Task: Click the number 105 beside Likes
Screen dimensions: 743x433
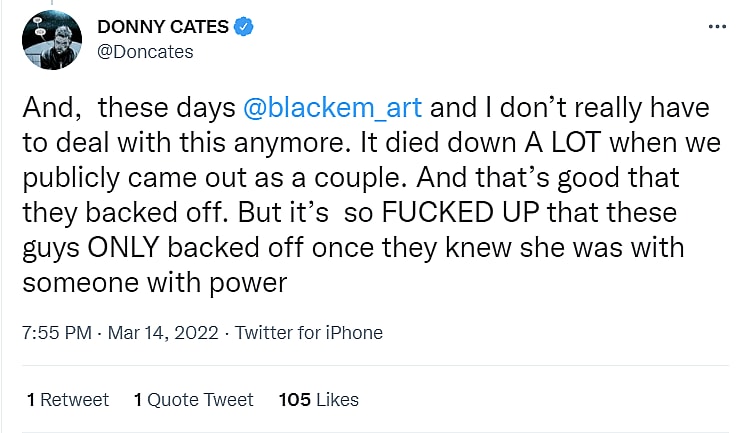Action: tap(294, 400)
